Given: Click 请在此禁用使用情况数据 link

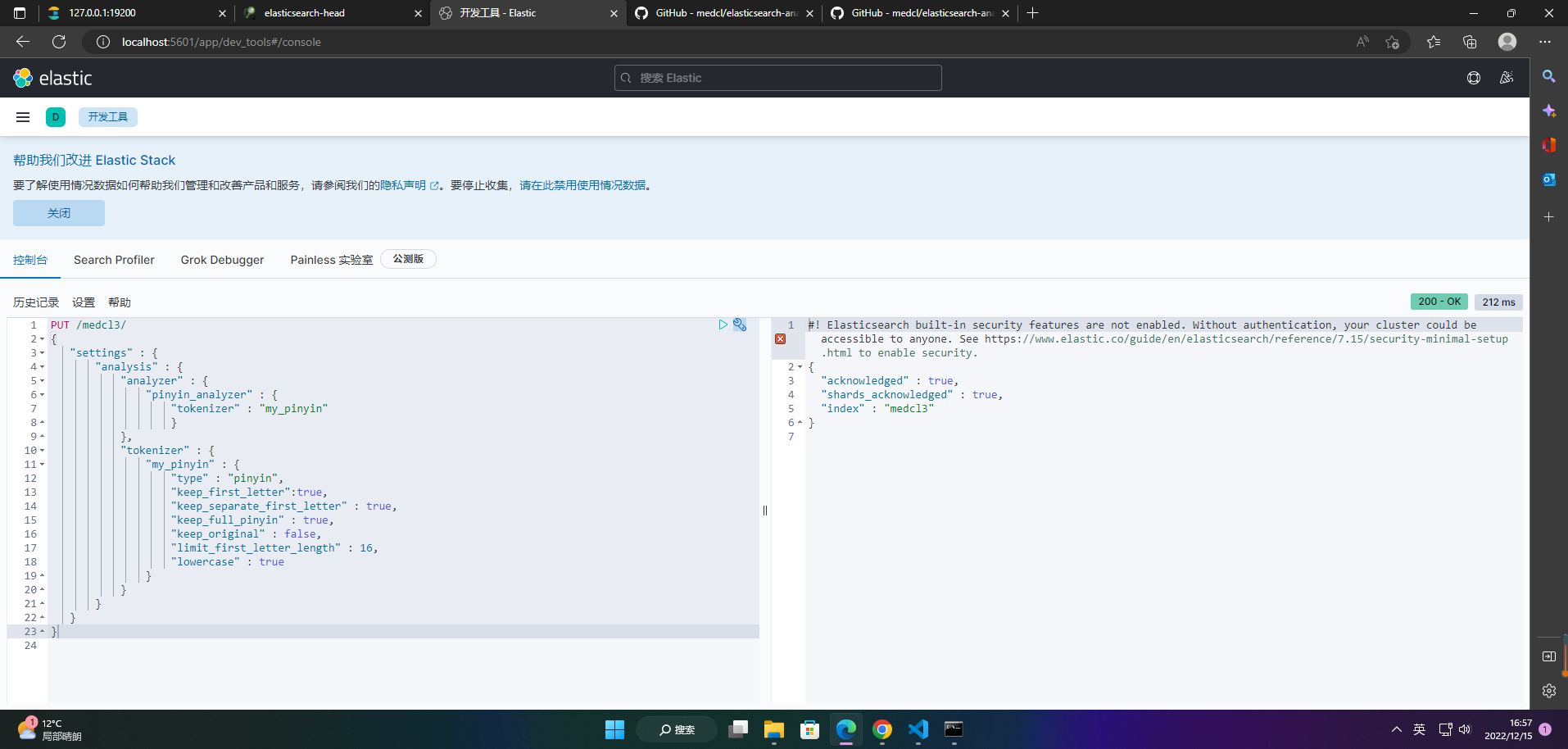Looking at the screenshot, I should (582, 186).
